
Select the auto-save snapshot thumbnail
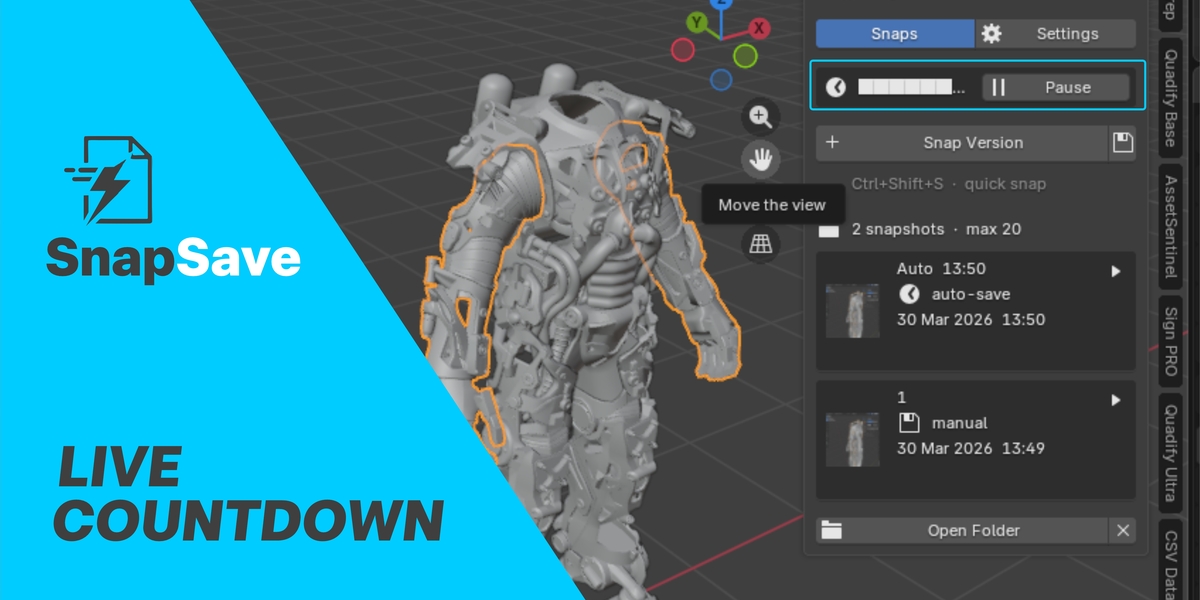(x=853, y=309)
